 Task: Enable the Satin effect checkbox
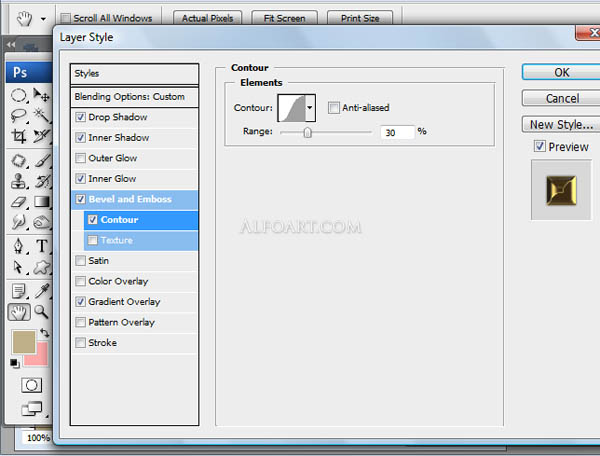(80, 261)
